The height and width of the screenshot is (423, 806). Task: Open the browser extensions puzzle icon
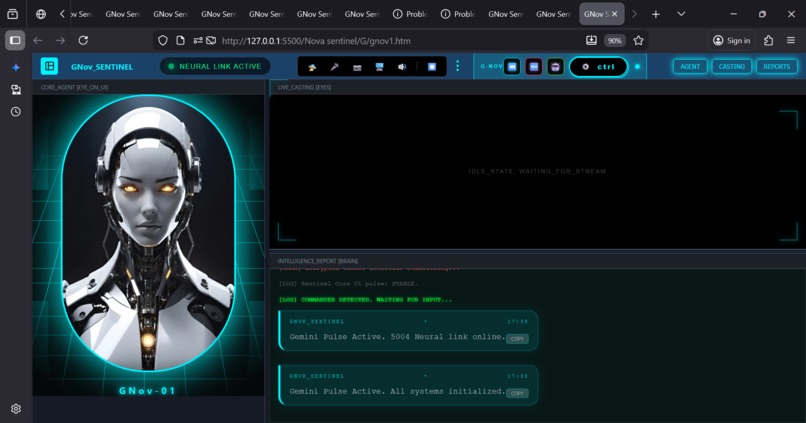tap(768, 41)
